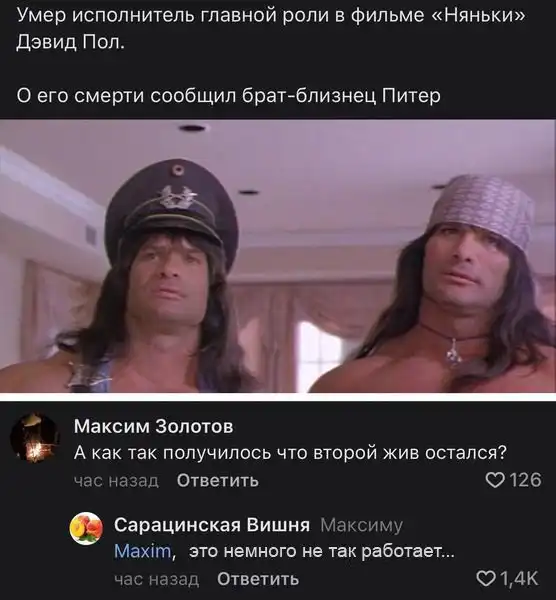Image resolution: width=556 pixels, height=600 pixels.
Task: Reply to Максим Золотов's comment via Ответить
Action: tap(218, 480)
